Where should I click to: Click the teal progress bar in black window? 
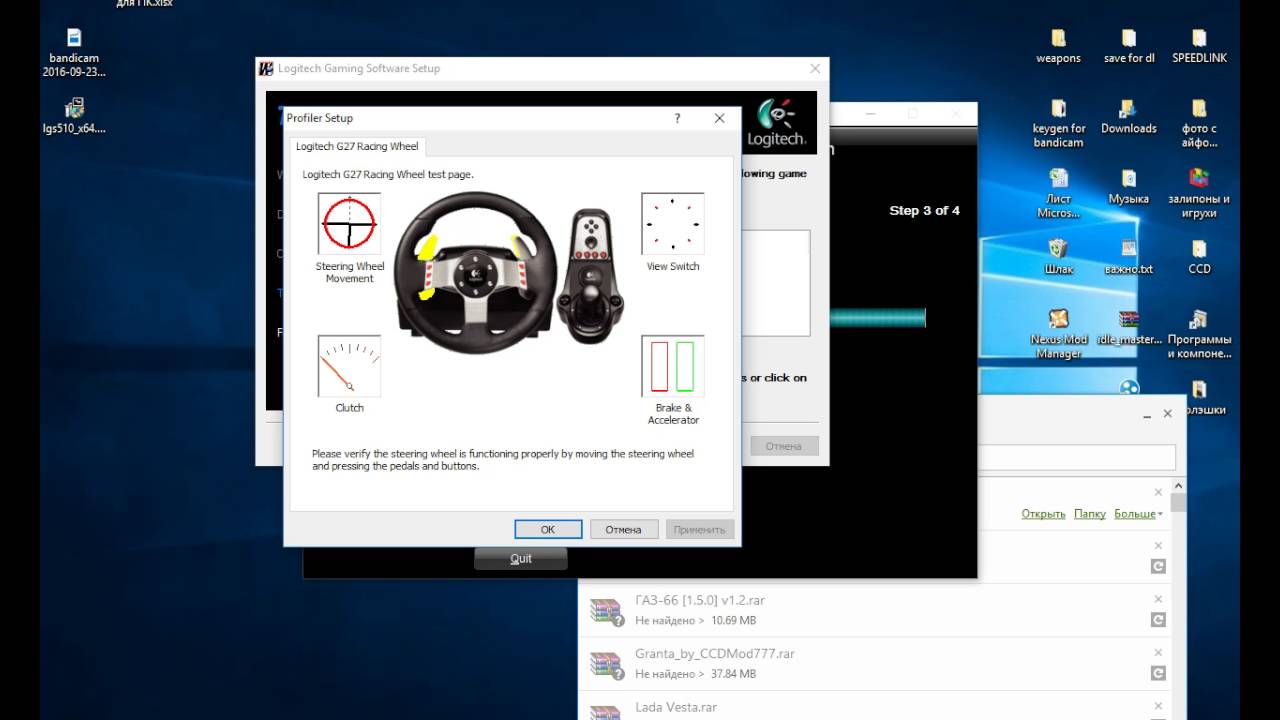tap(877, 318)
